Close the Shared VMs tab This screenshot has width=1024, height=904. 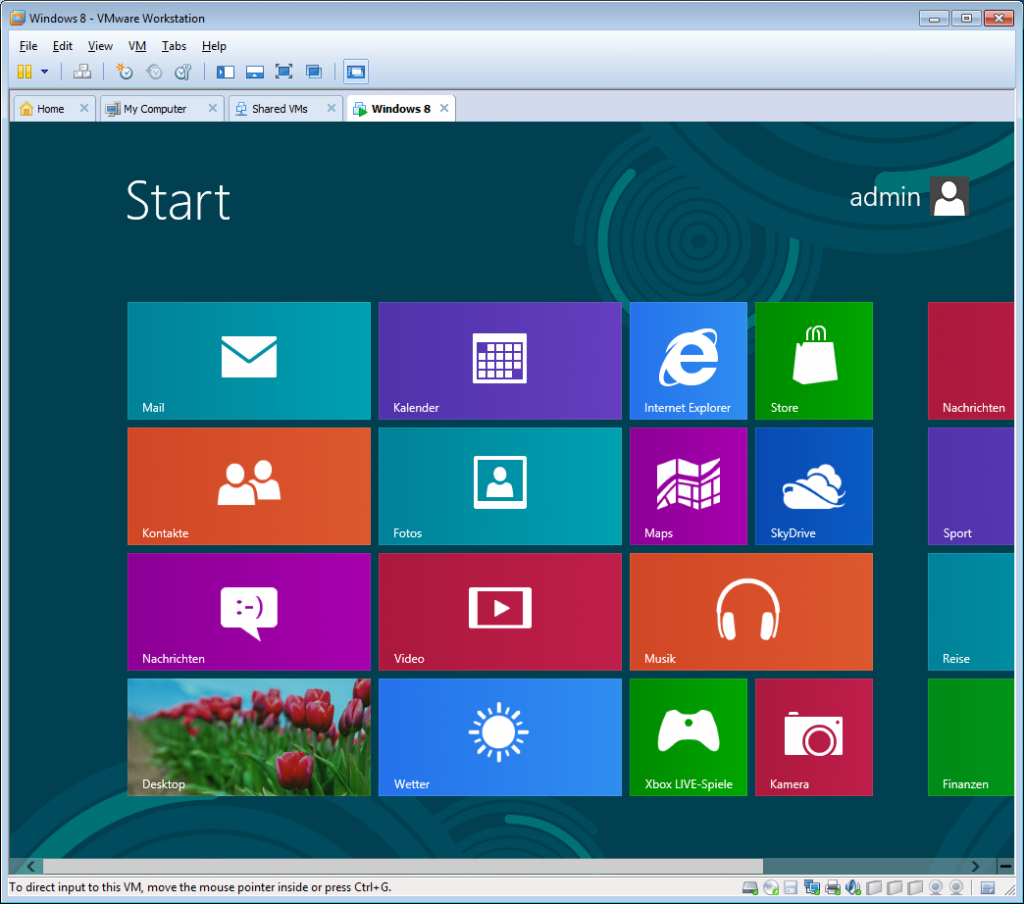tap(331, 108)
